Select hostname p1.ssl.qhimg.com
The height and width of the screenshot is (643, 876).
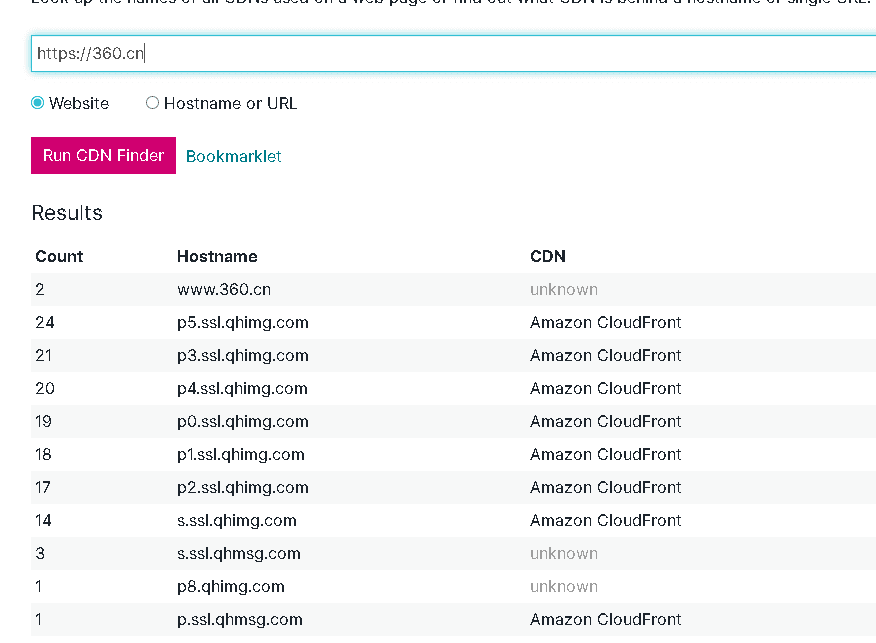(241, 454)
